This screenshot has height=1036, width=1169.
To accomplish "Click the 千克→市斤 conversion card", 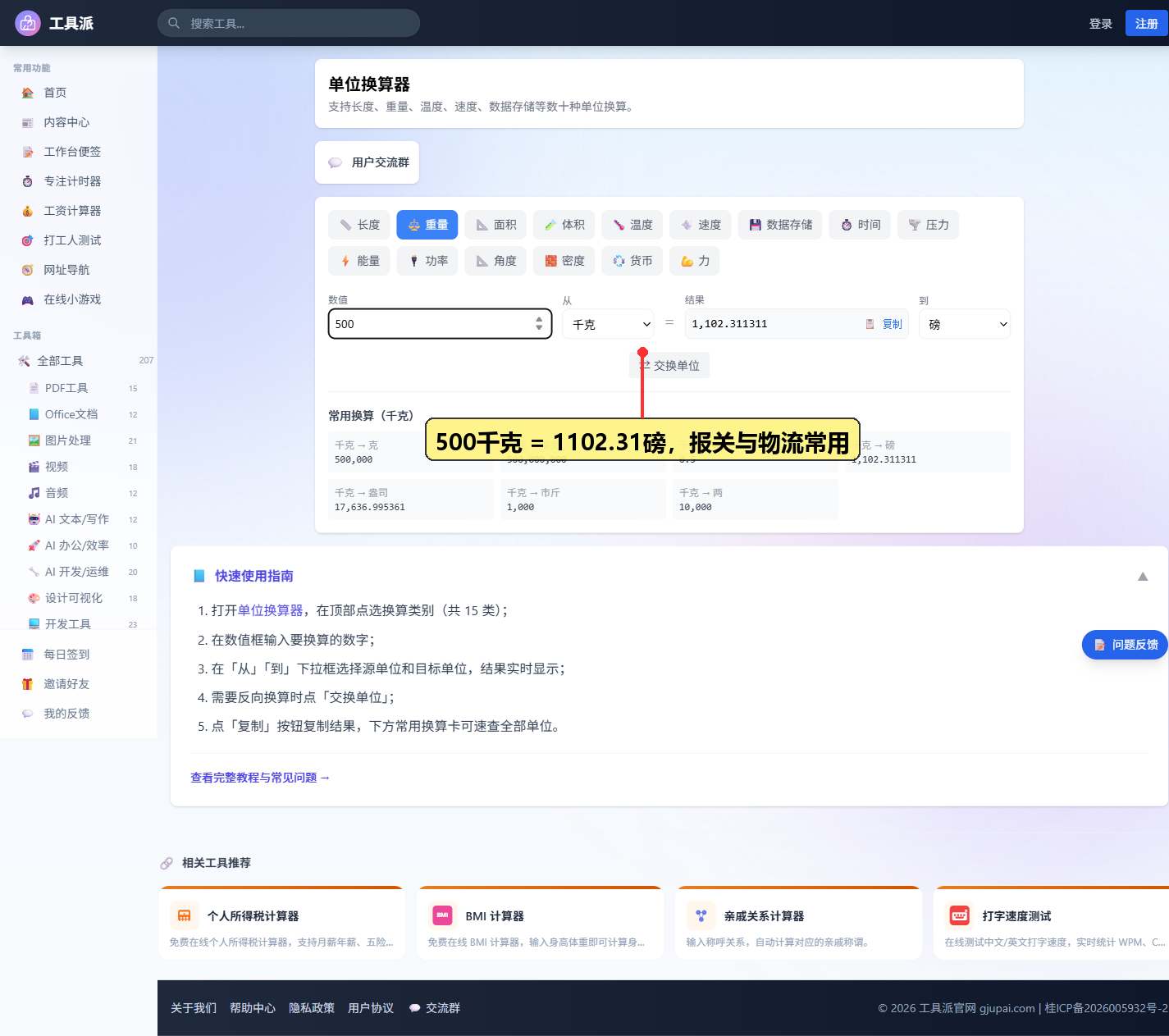I will point(583,500).
